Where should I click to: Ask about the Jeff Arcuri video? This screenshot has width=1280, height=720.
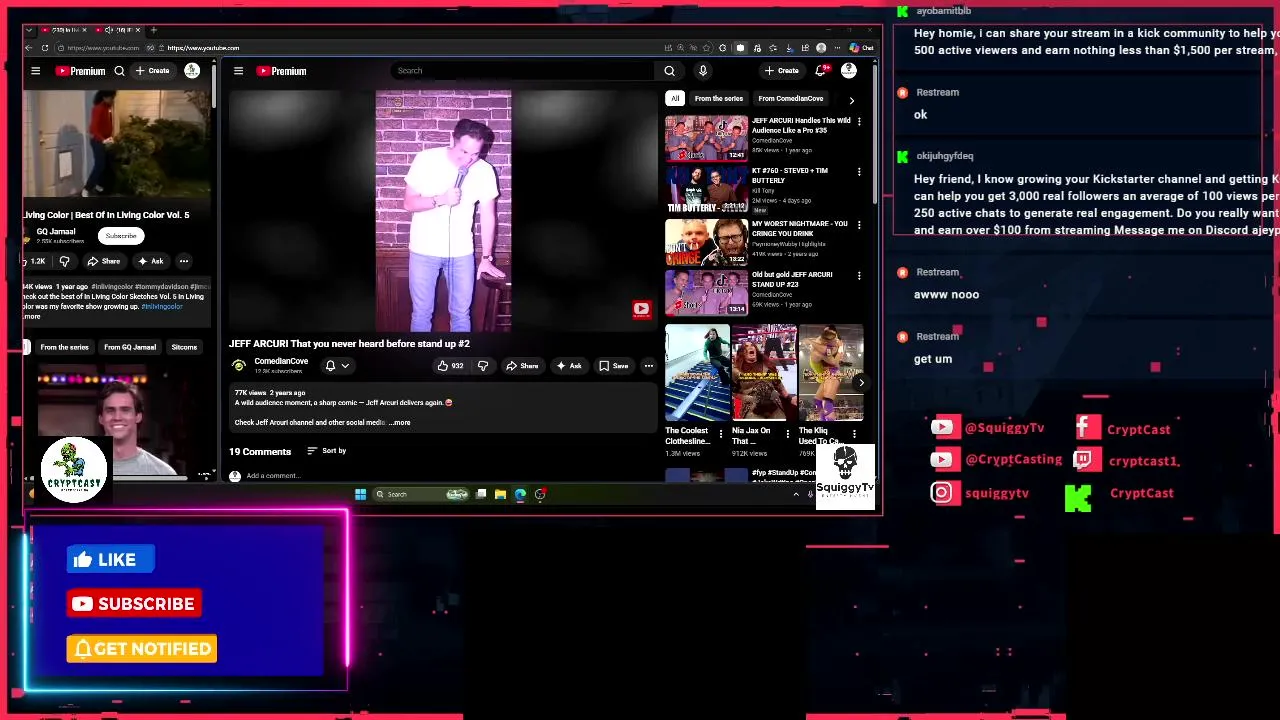coord(569,366)
